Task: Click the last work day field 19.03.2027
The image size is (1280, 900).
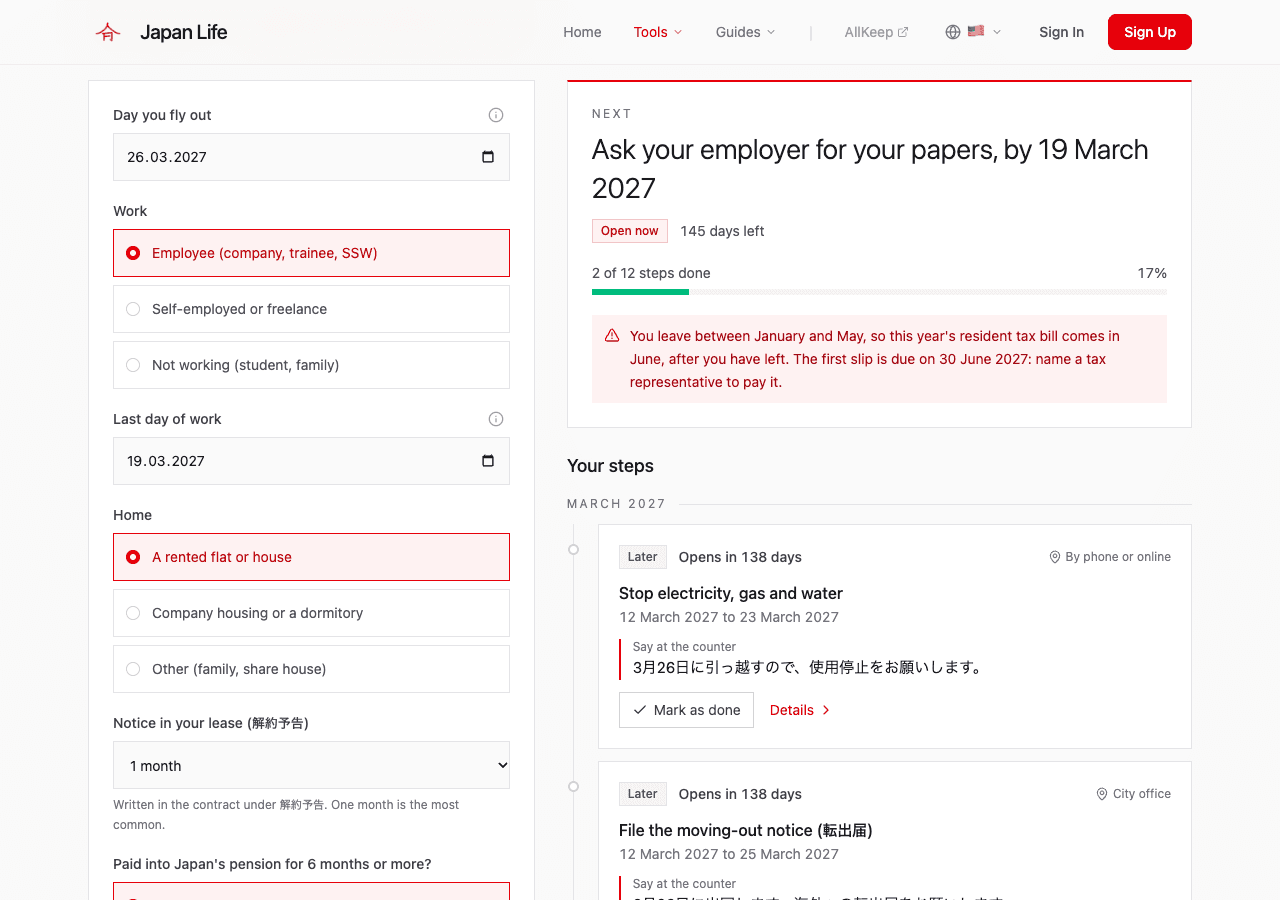Action: point(311,461)
